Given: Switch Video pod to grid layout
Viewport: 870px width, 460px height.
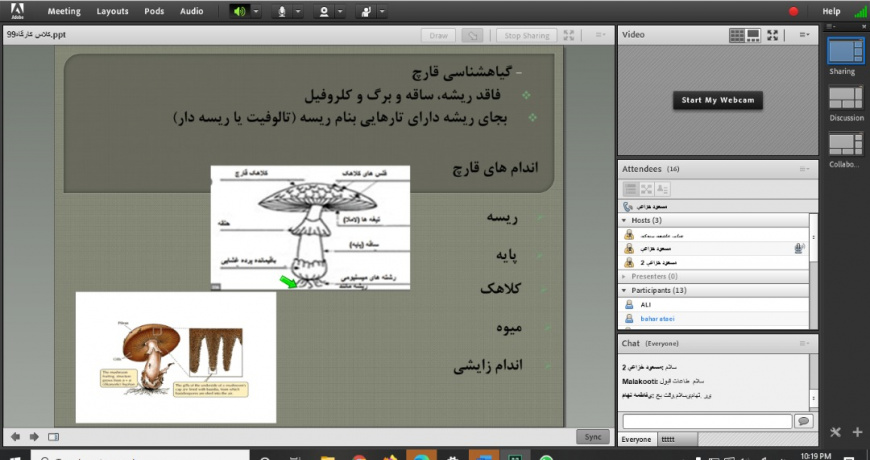Looking at the screenshot, I should 737,35.
